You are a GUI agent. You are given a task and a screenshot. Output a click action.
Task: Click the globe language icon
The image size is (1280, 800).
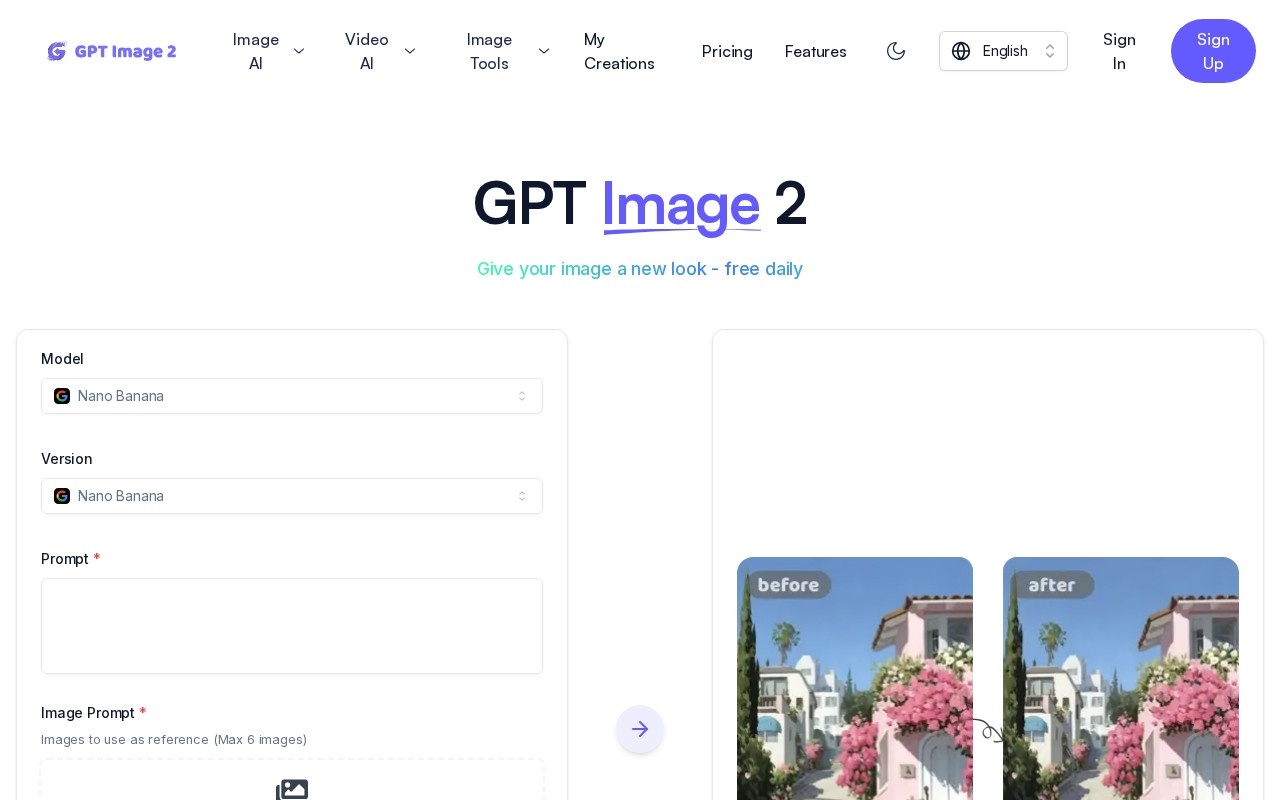pos(961,51)
